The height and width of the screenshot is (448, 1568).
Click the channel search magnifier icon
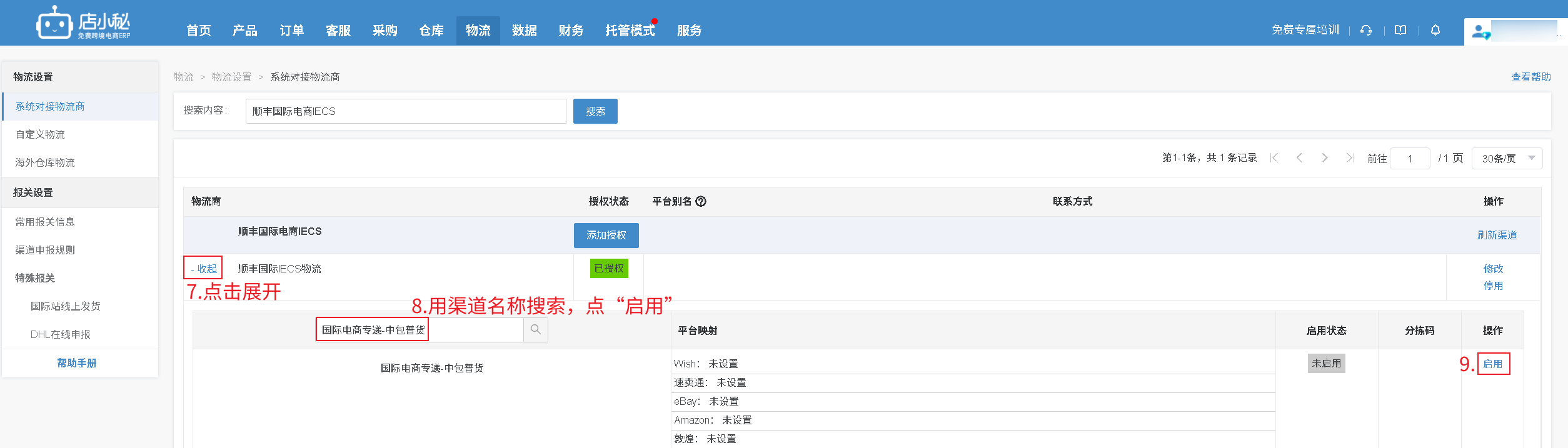click(536, 329)
